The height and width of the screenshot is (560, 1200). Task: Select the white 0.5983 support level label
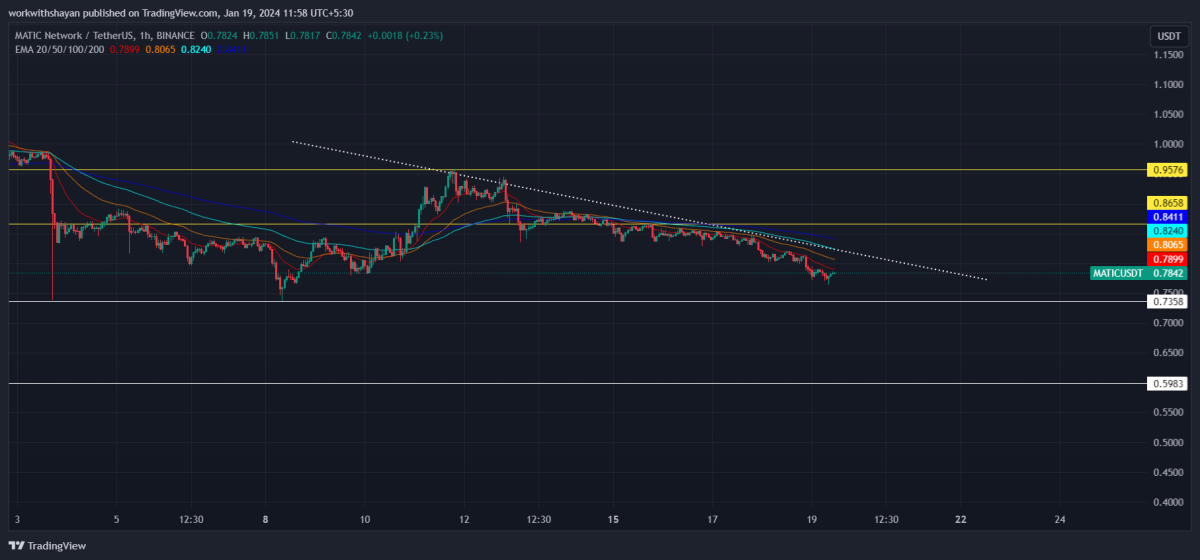(1167, 383)
